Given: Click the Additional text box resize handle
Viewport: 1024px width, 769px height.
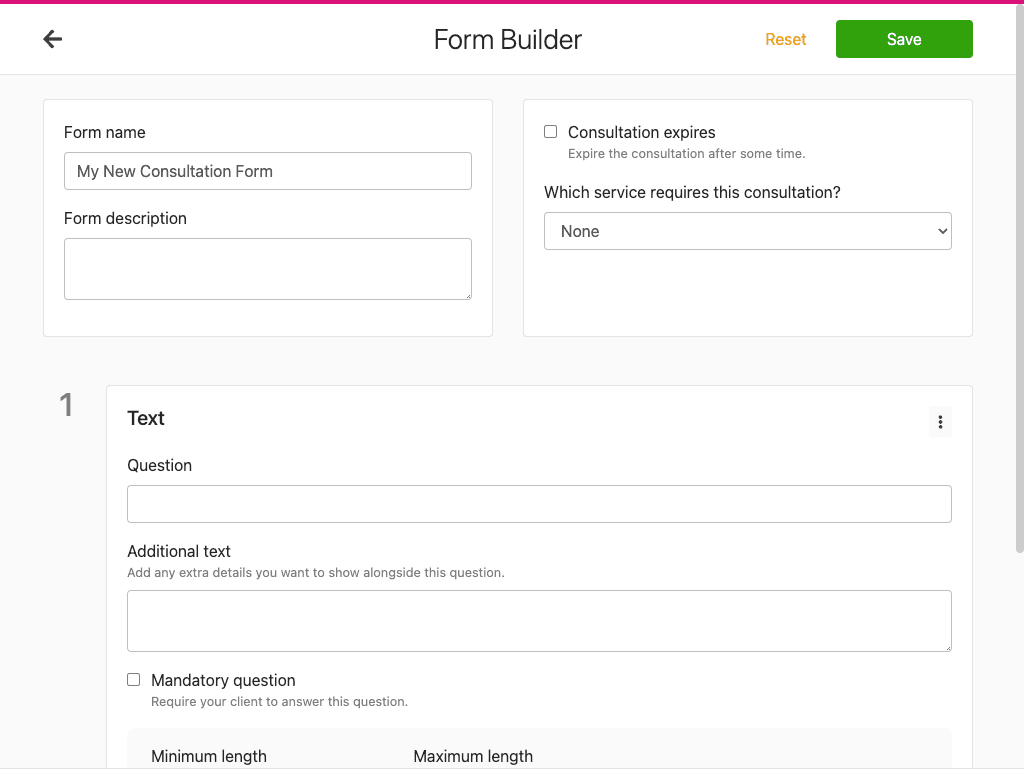Looking at the screenshot, I should point(946,646).
